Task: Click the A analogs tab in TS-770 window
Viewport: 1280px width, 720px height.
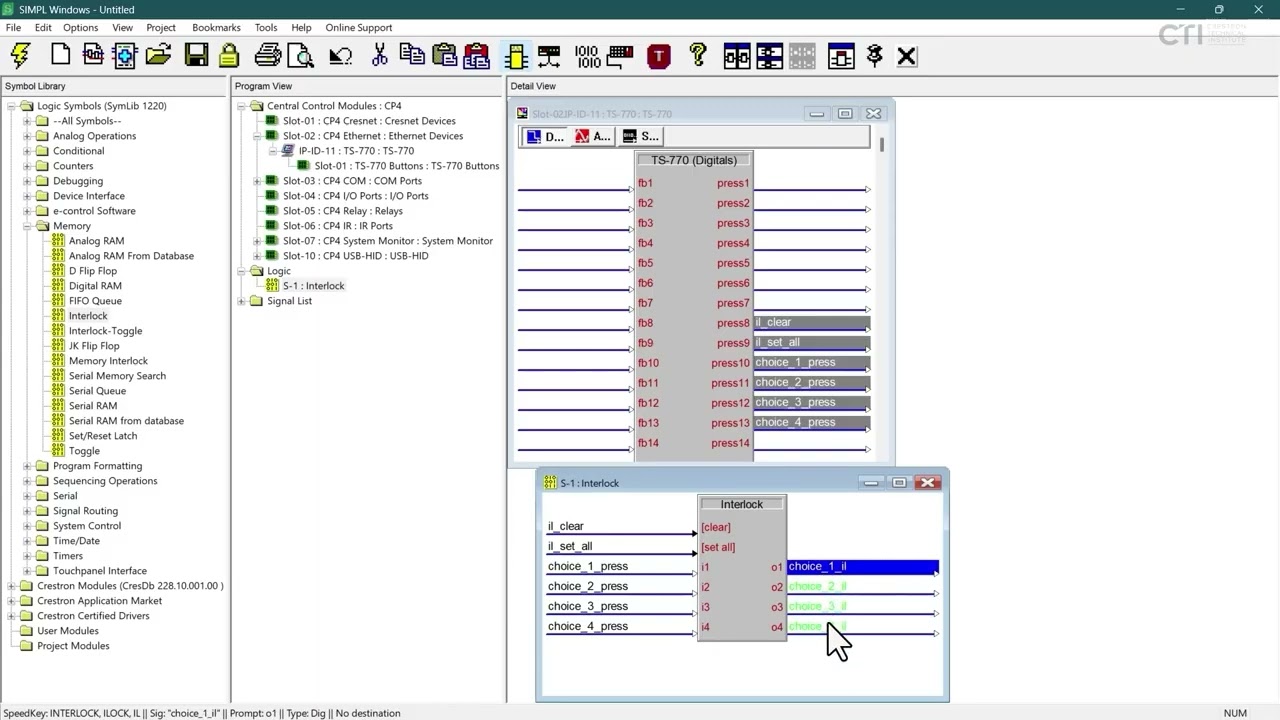Action: [593, 136]
